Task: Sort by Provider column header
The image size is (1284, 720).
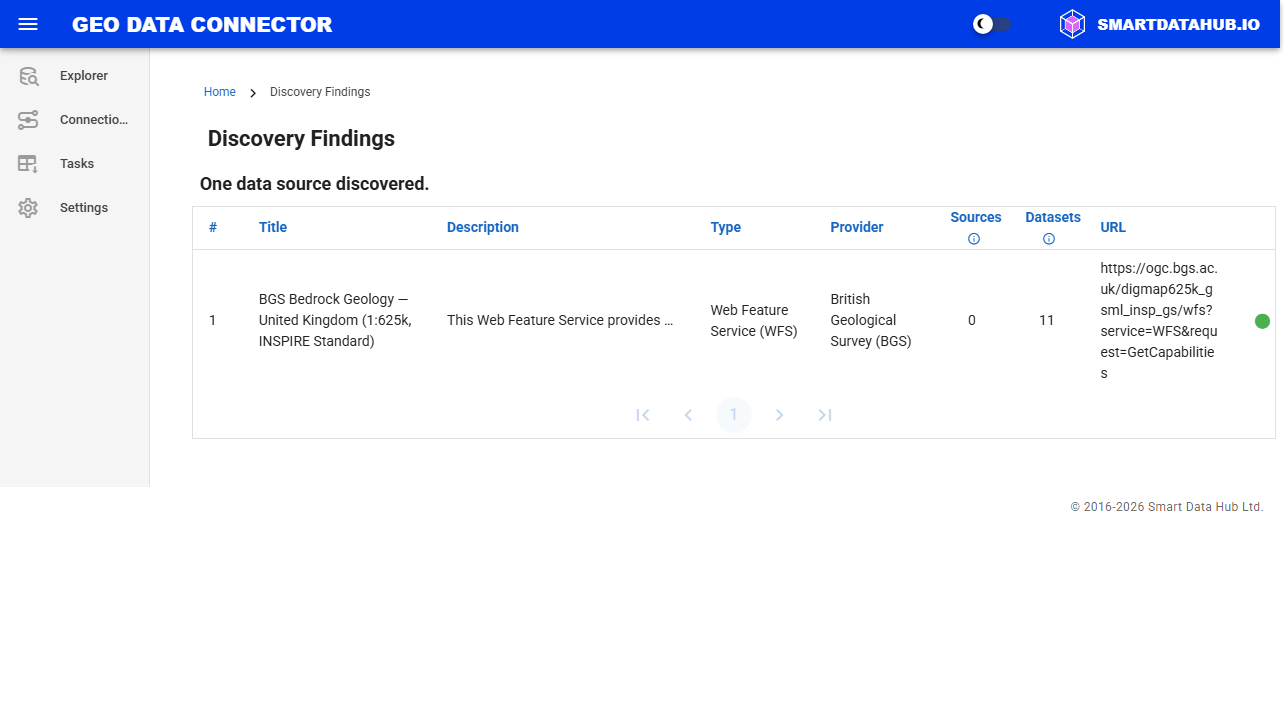Action: click(x=857, y=227)
